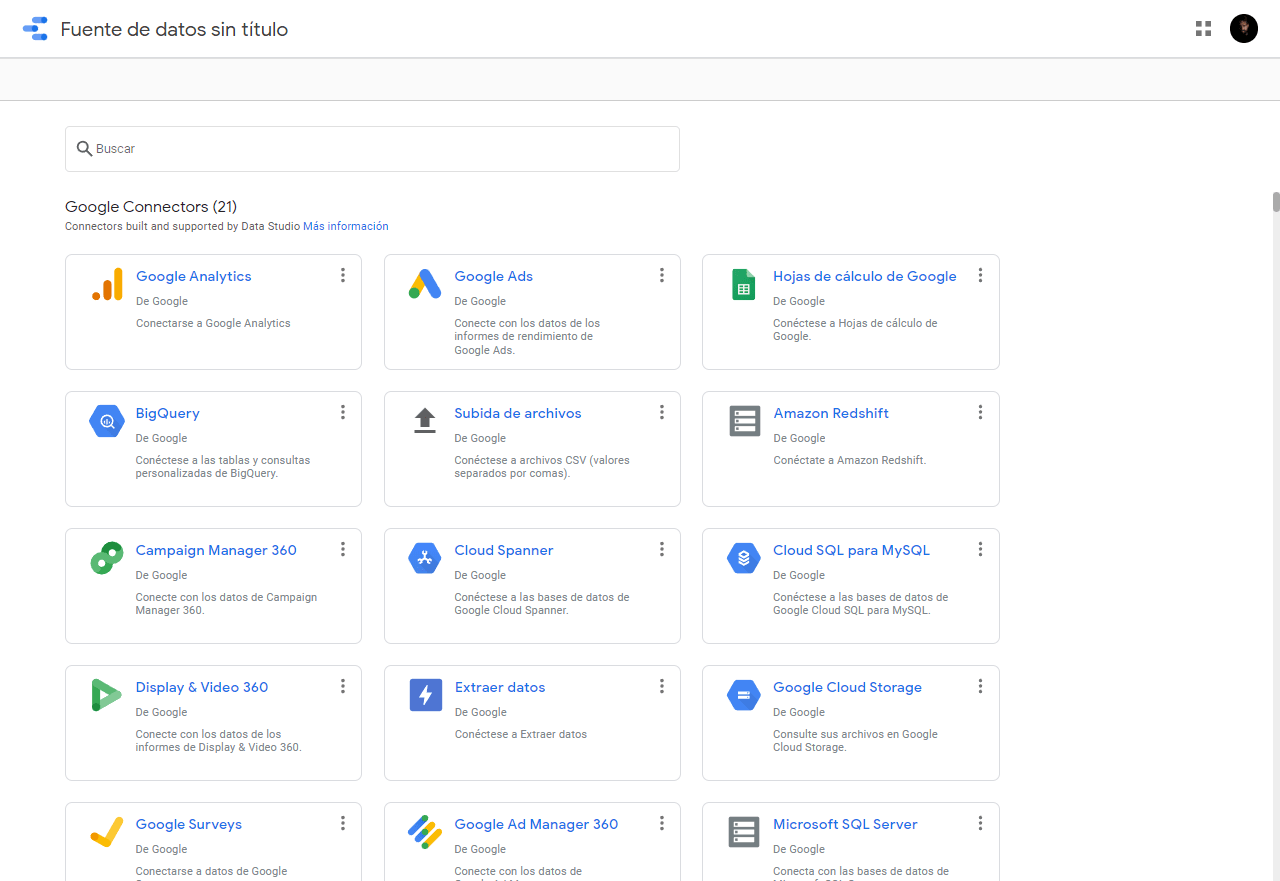Select the Cloud SQL para MySQL title

pos(851,550)
